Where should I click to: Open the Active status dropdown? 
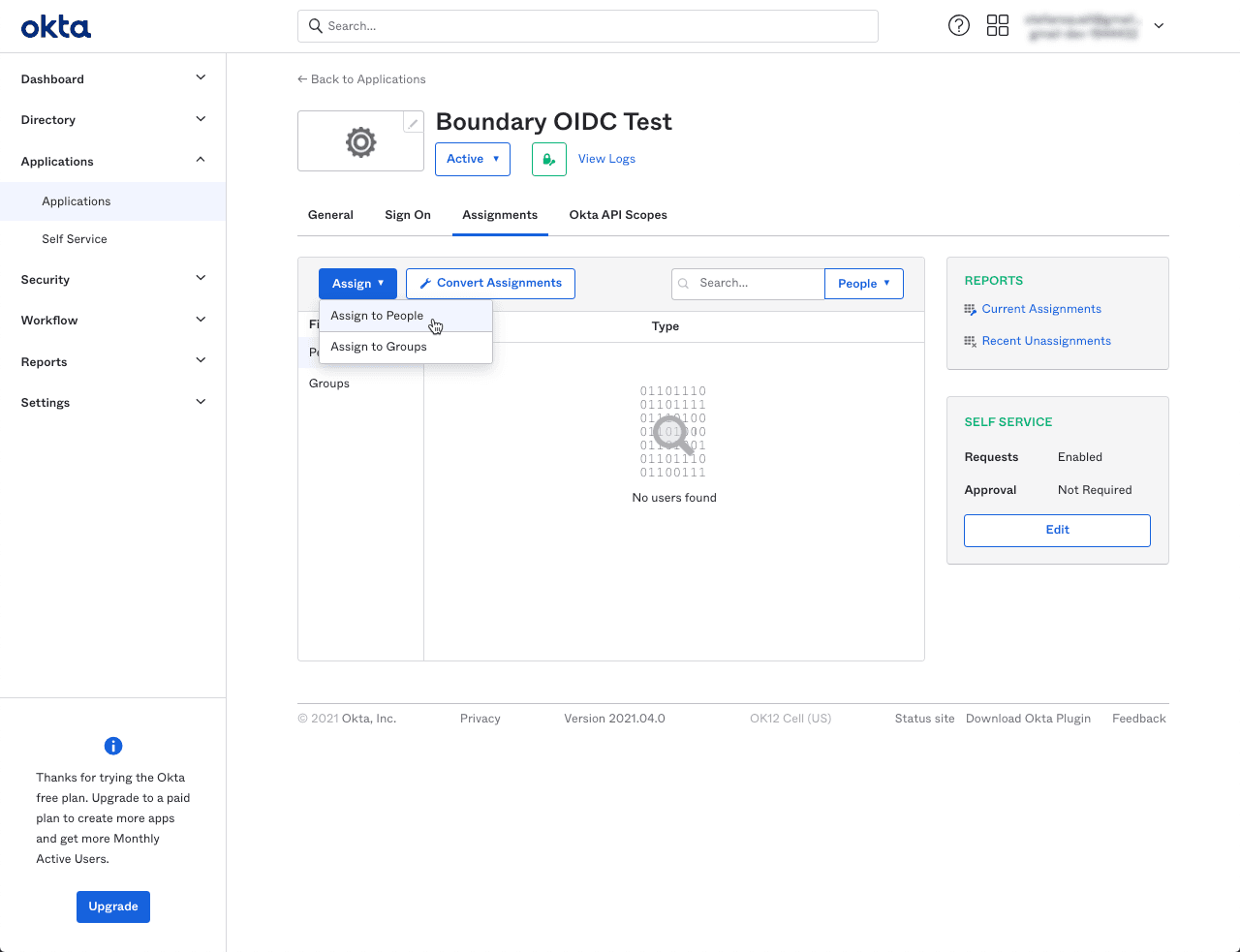tap(473, 159)
